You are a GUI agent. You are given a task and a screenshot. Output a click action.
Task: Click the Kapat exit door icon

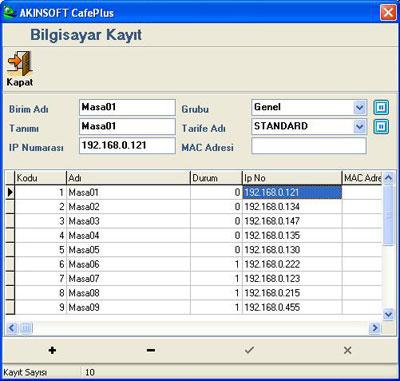pyautogui.click(x=20, y=63)
